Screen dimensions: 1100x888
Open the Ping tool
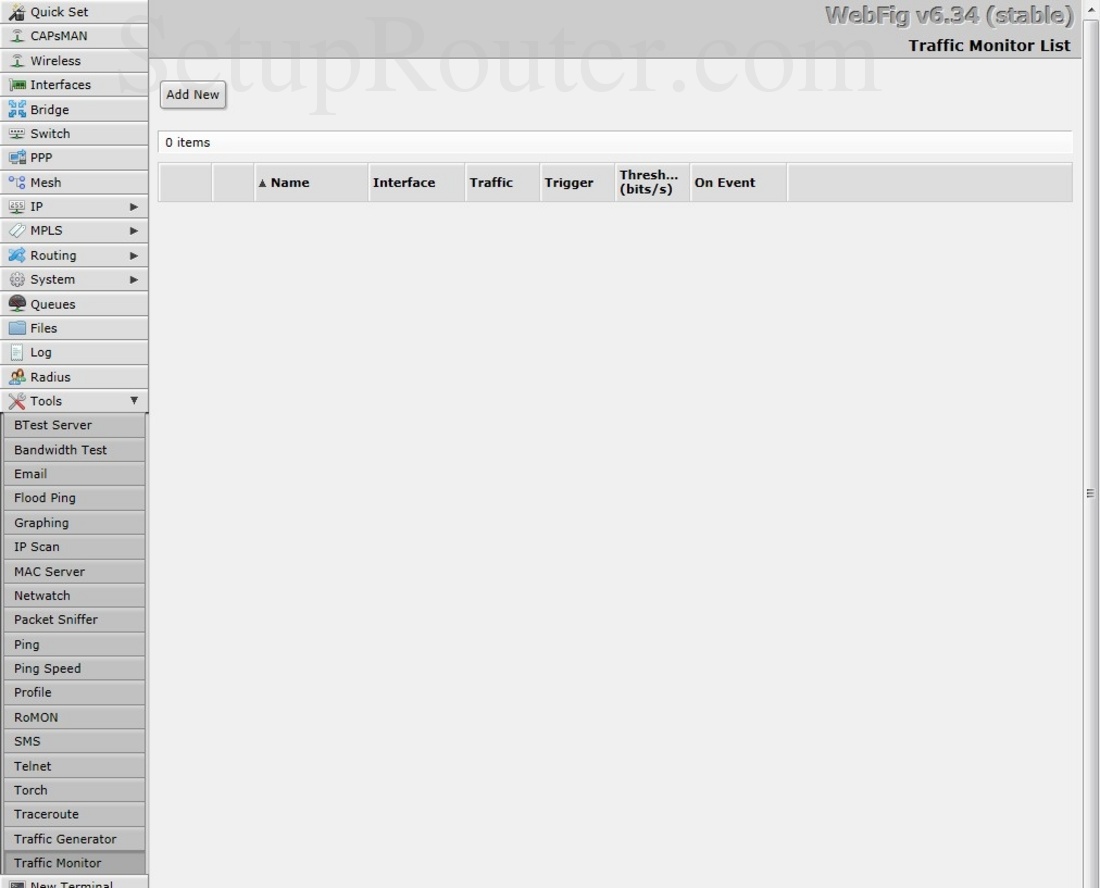[74, 645]
